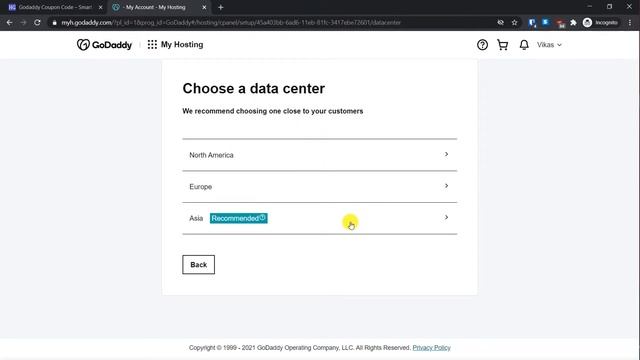Click the browser back arrow
The image size is (640, 360).
pyautogui.click(x=9, y=22)
